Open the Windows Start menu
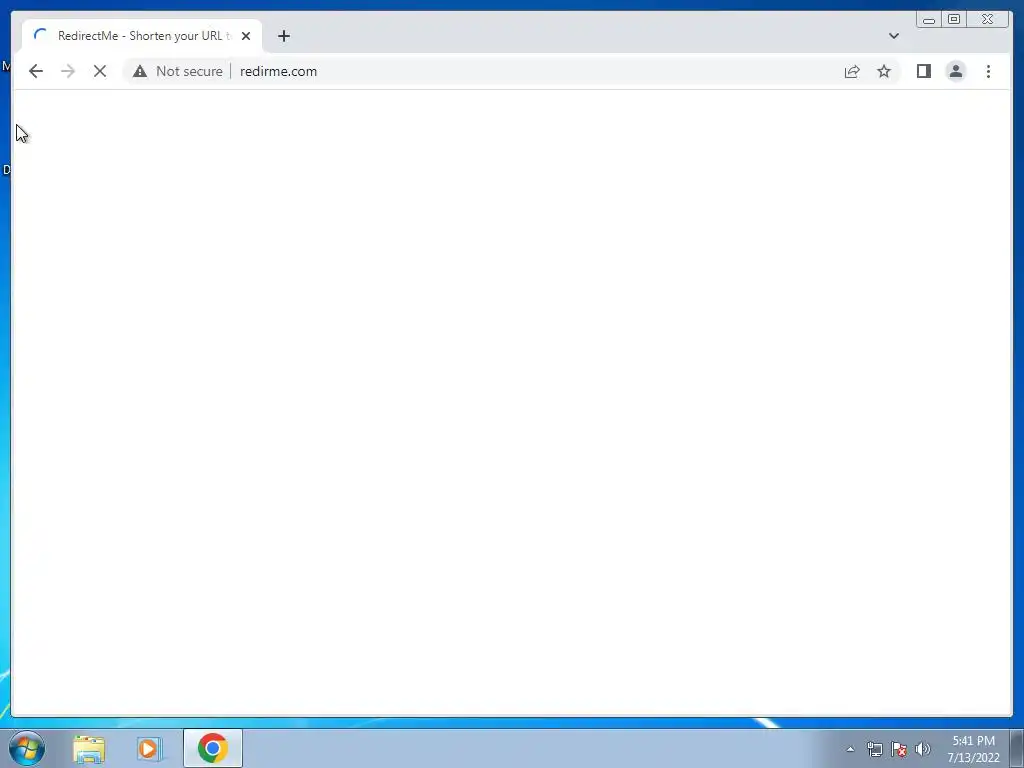 tap(27, 748)
